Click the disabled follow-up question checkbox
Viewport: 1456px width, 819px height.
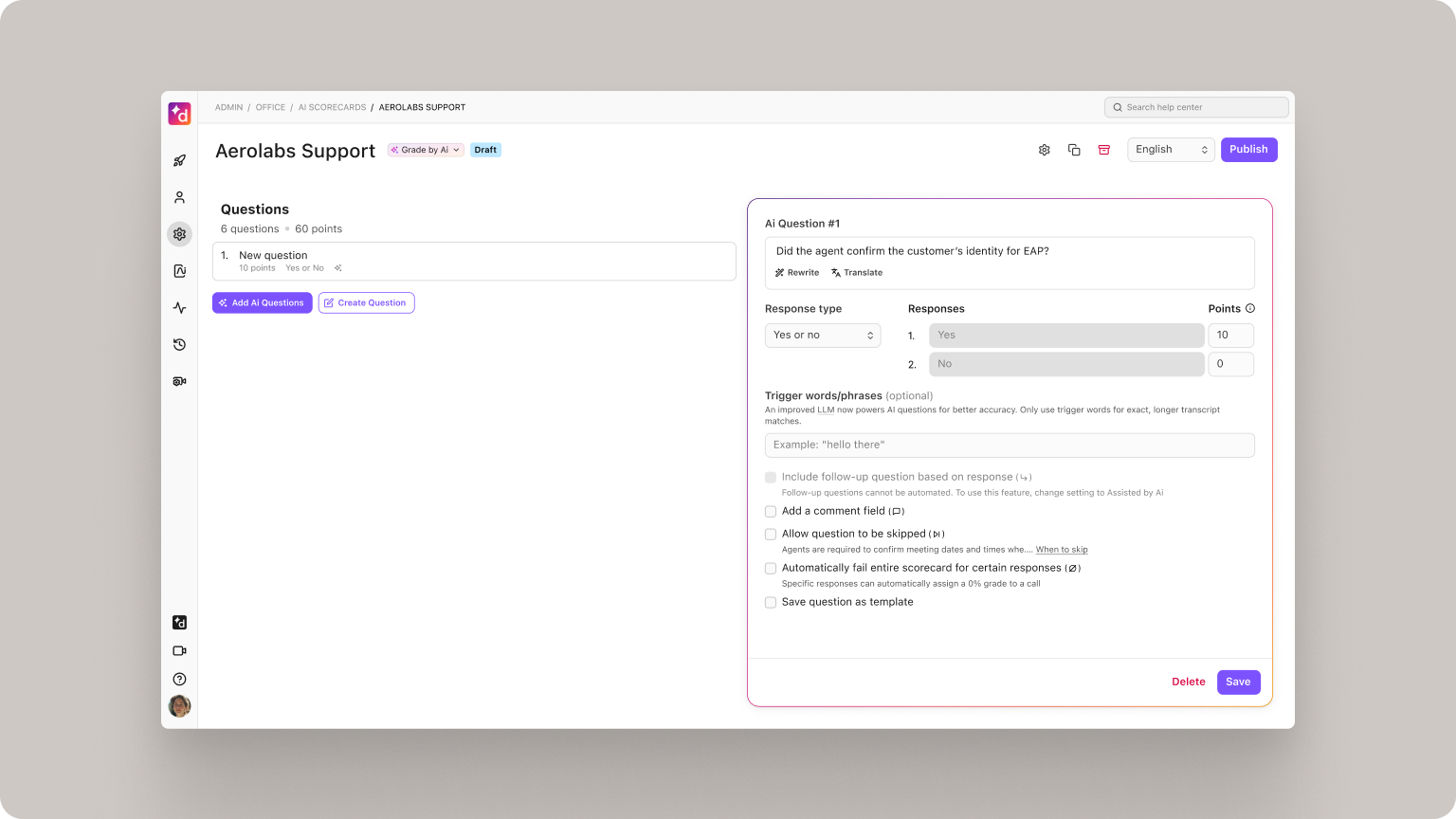[771, 478]
